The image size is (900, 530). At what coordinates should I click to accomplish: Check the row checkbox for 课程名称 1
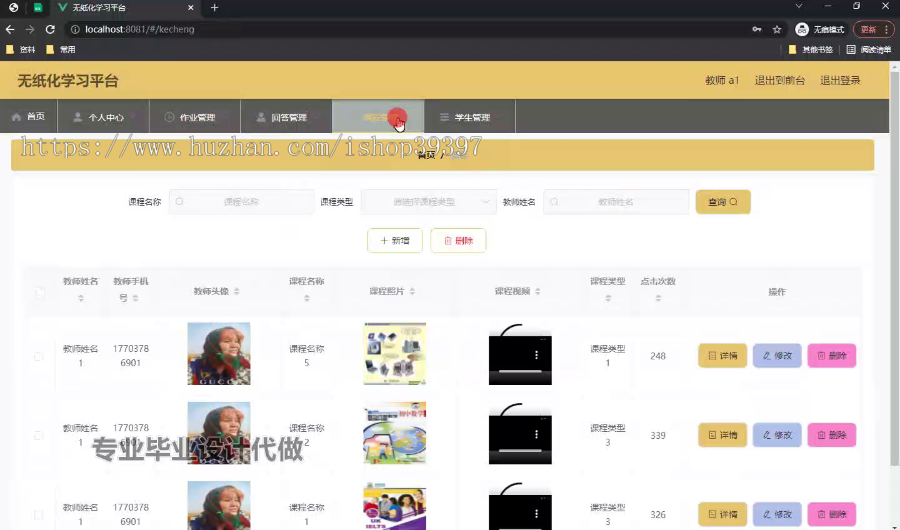click(39, 514)
